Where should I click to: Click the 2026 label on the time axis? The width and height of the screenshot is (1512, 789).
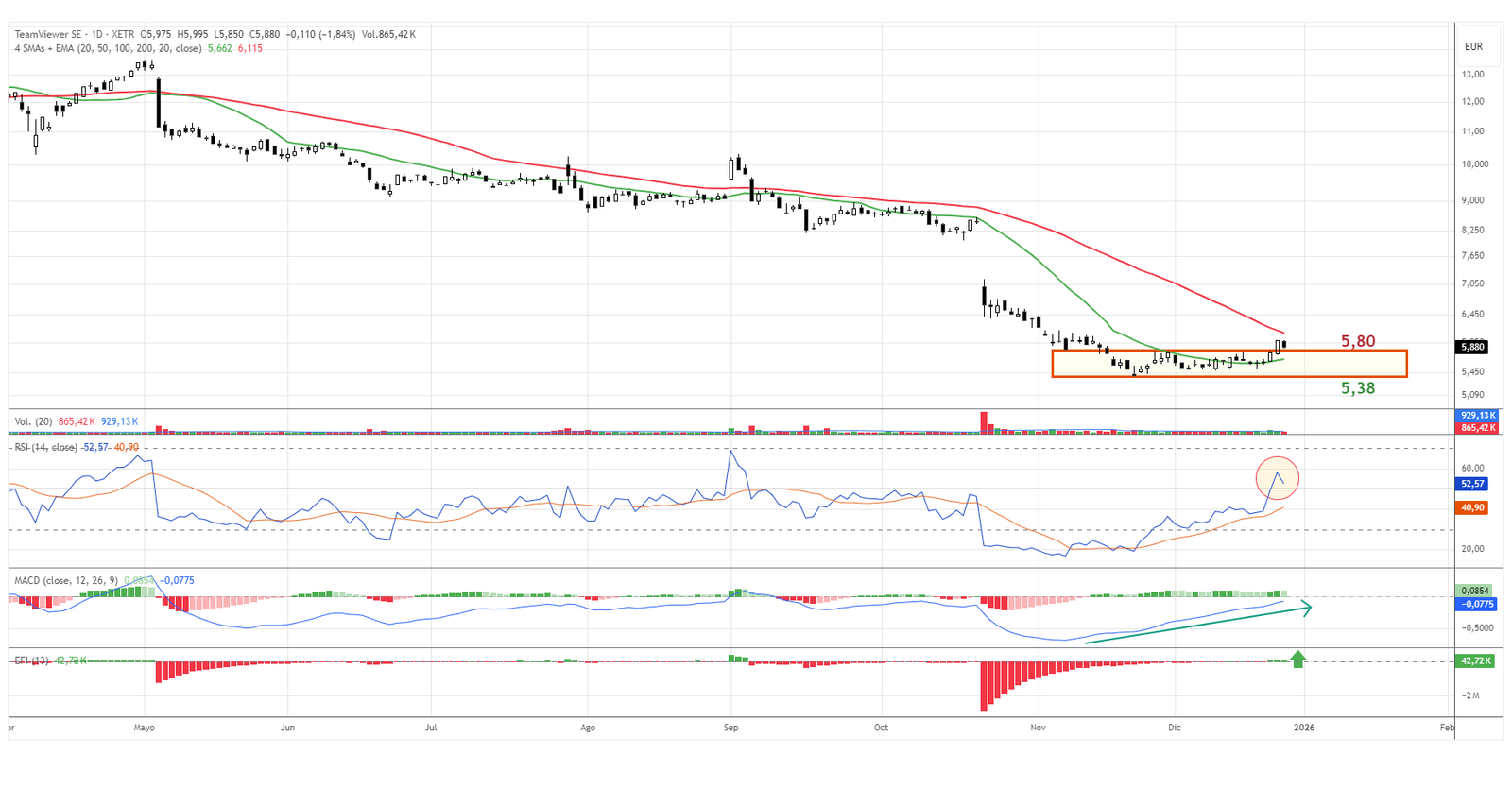pyautogui.click(x=1303, y=728)
